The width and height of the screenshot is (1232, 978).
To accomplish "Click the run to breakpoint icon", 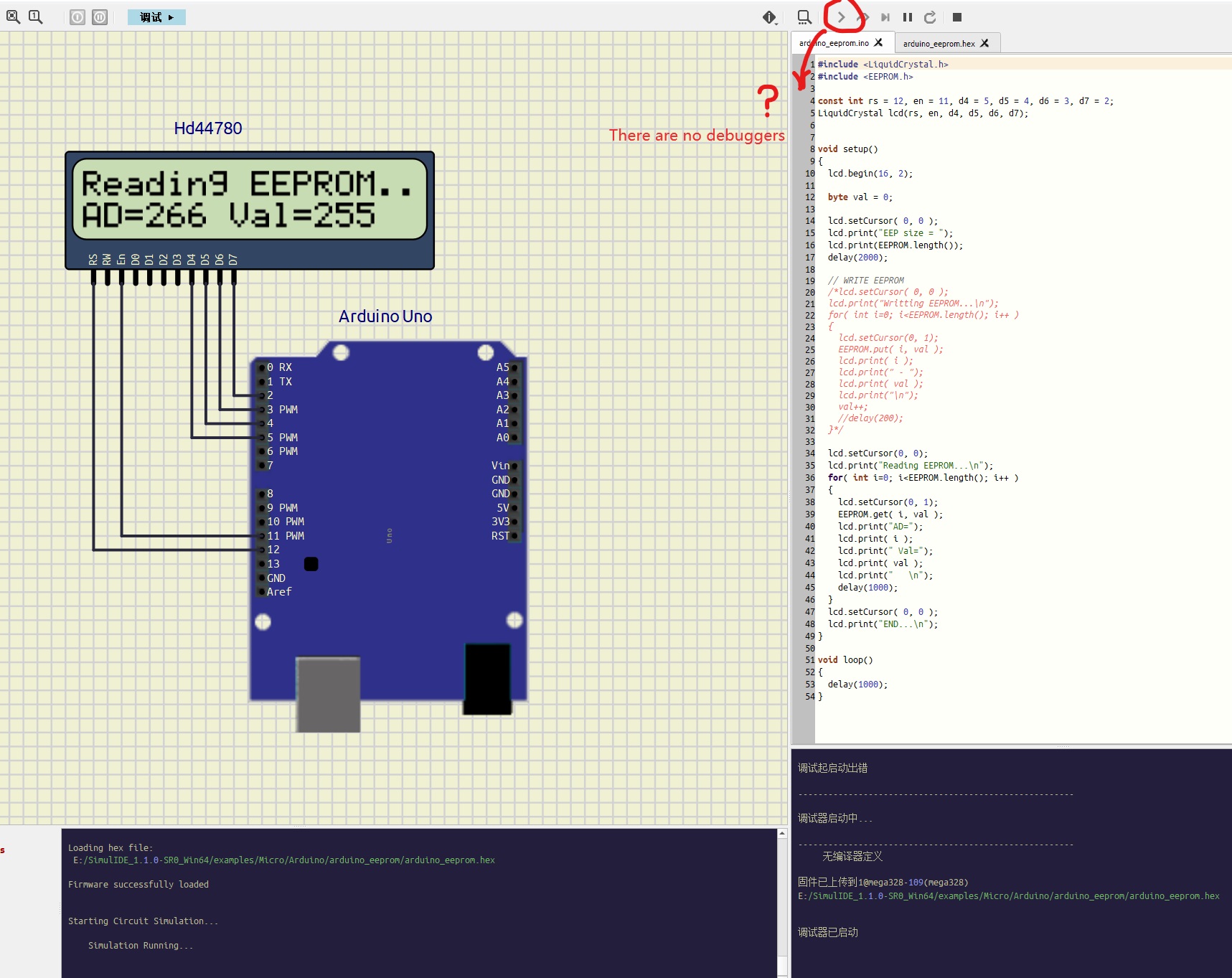I will click(885, 17).
